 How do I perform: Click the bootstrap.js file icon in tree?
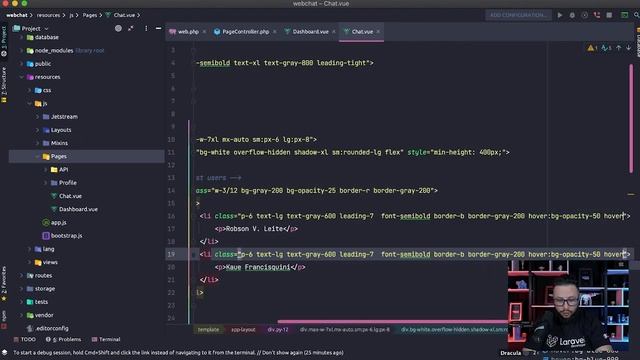pos(46,236)
